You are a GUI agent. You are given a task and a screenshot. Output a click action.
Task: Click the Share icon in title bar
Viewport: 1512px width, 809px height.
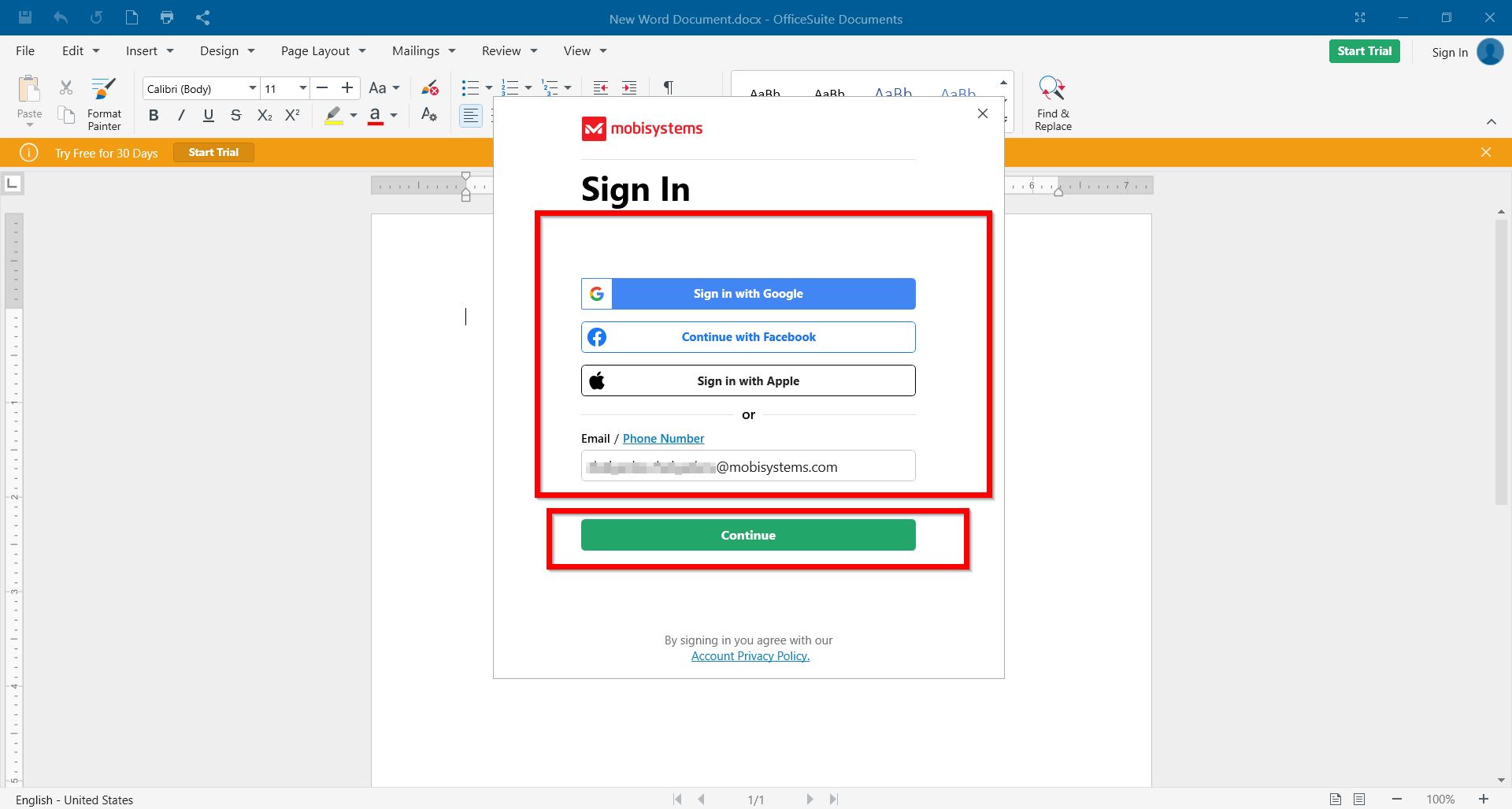point(202,17)
